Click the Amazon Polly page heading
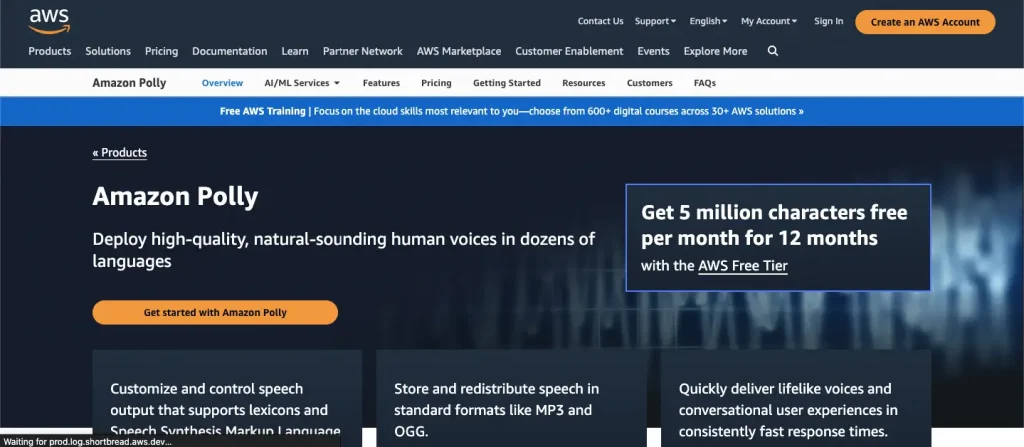Screen dimensions: 1024x447 click(175, 196)
